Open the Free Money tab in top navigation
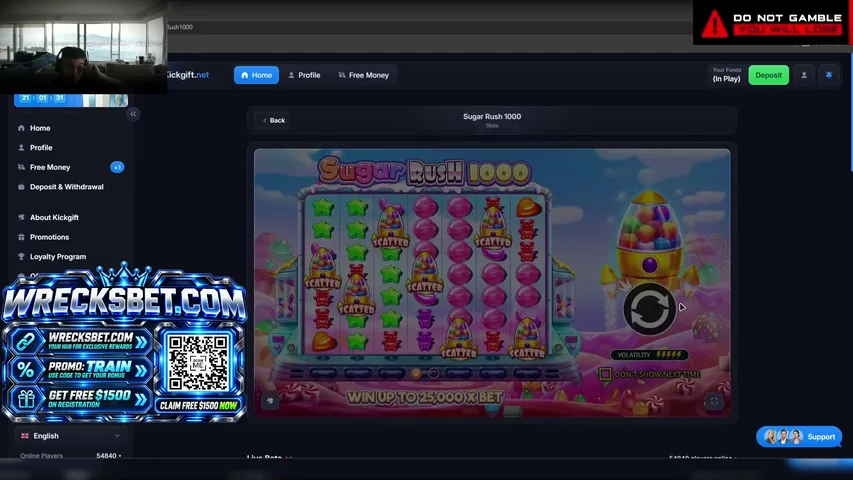The height and width of the screenshot is (480, 853). click(363, 75)
